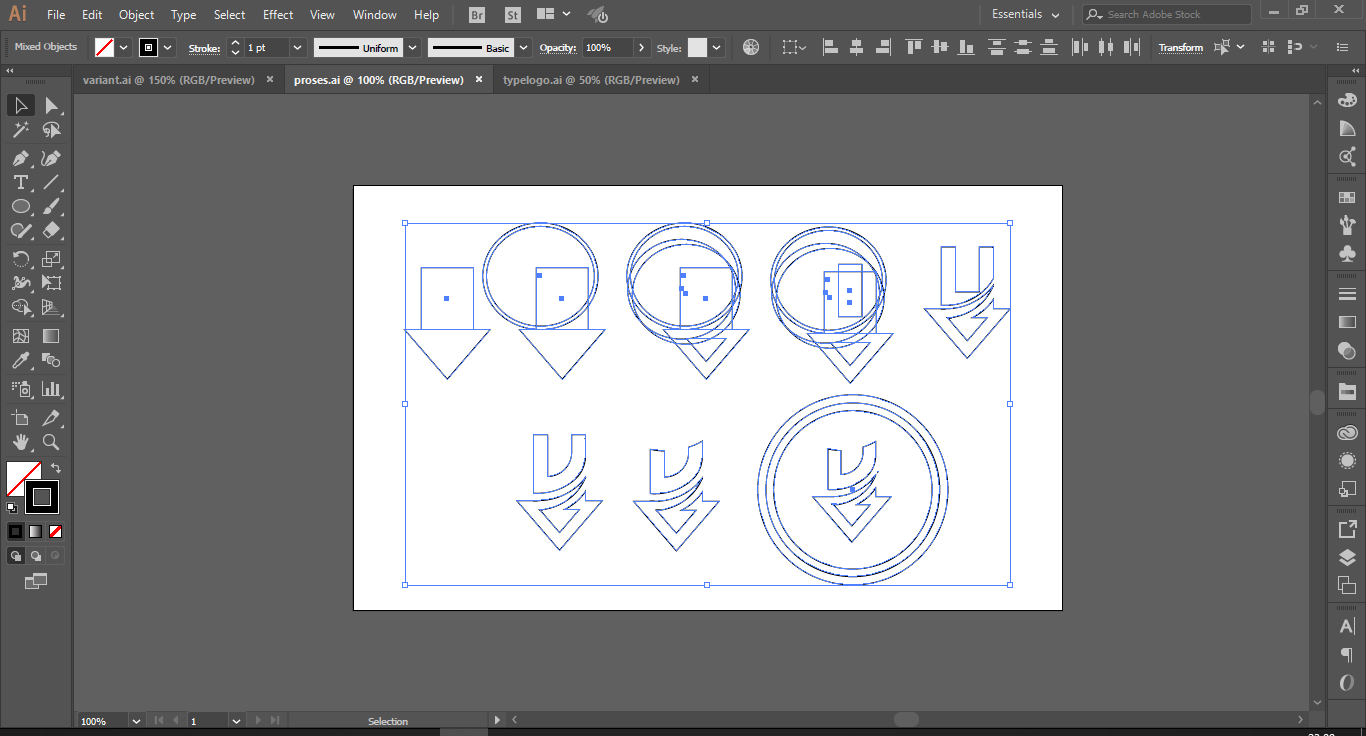Reset to default fill and stroke
Image resolution: width=1366 pixels, height=736 pixels.
coord(12,508)
